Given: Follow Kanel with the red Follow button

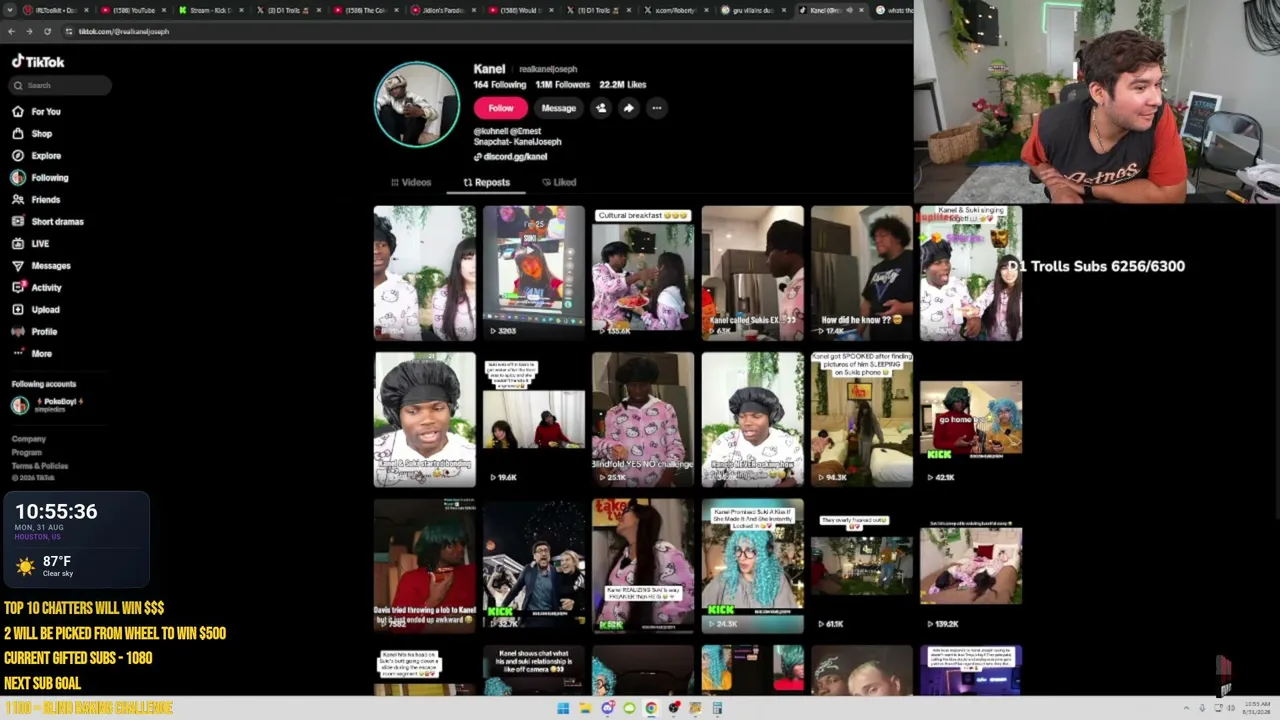Looking at the screenshot, I should (x=501, y=108).
